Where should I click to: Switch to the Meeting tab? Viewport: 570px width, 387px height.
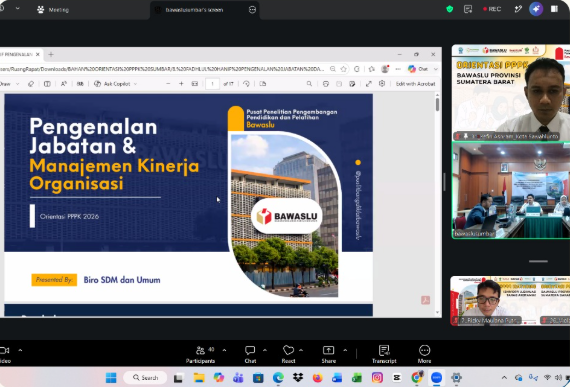pos(53,10)
